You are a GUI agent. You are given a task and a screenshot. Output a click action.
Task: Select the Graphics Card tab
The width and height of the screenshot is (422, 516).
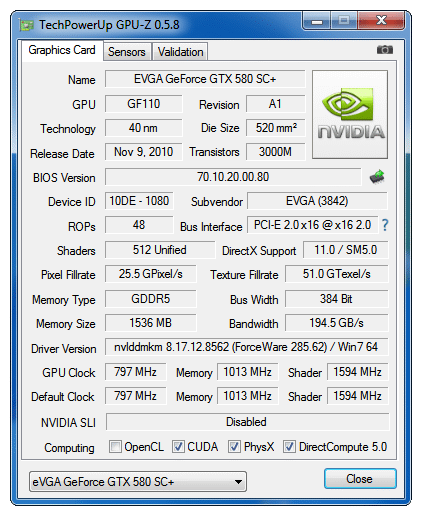tap(62, 50)
